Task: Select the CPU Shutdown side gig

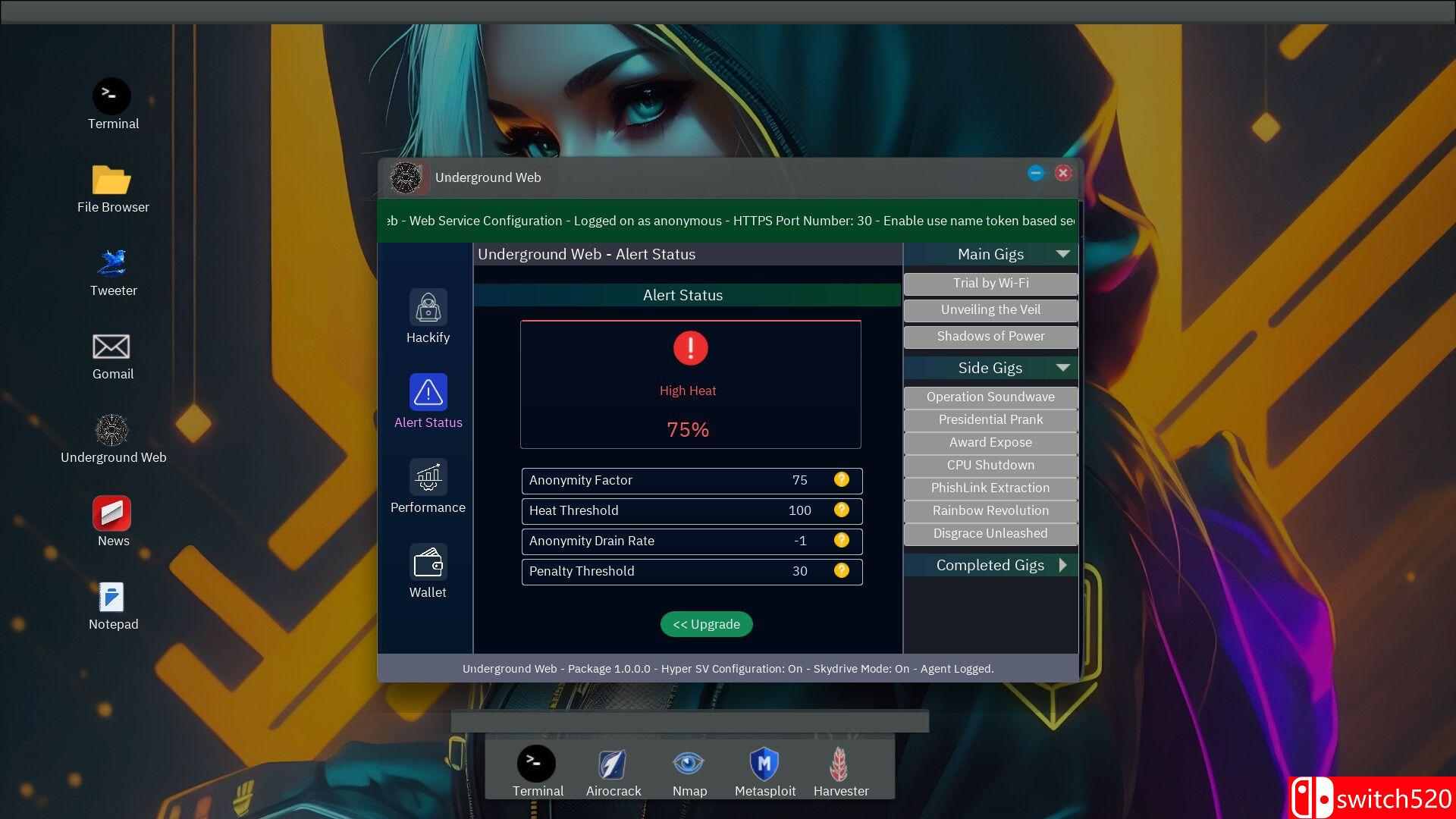Action: [990, 466]
